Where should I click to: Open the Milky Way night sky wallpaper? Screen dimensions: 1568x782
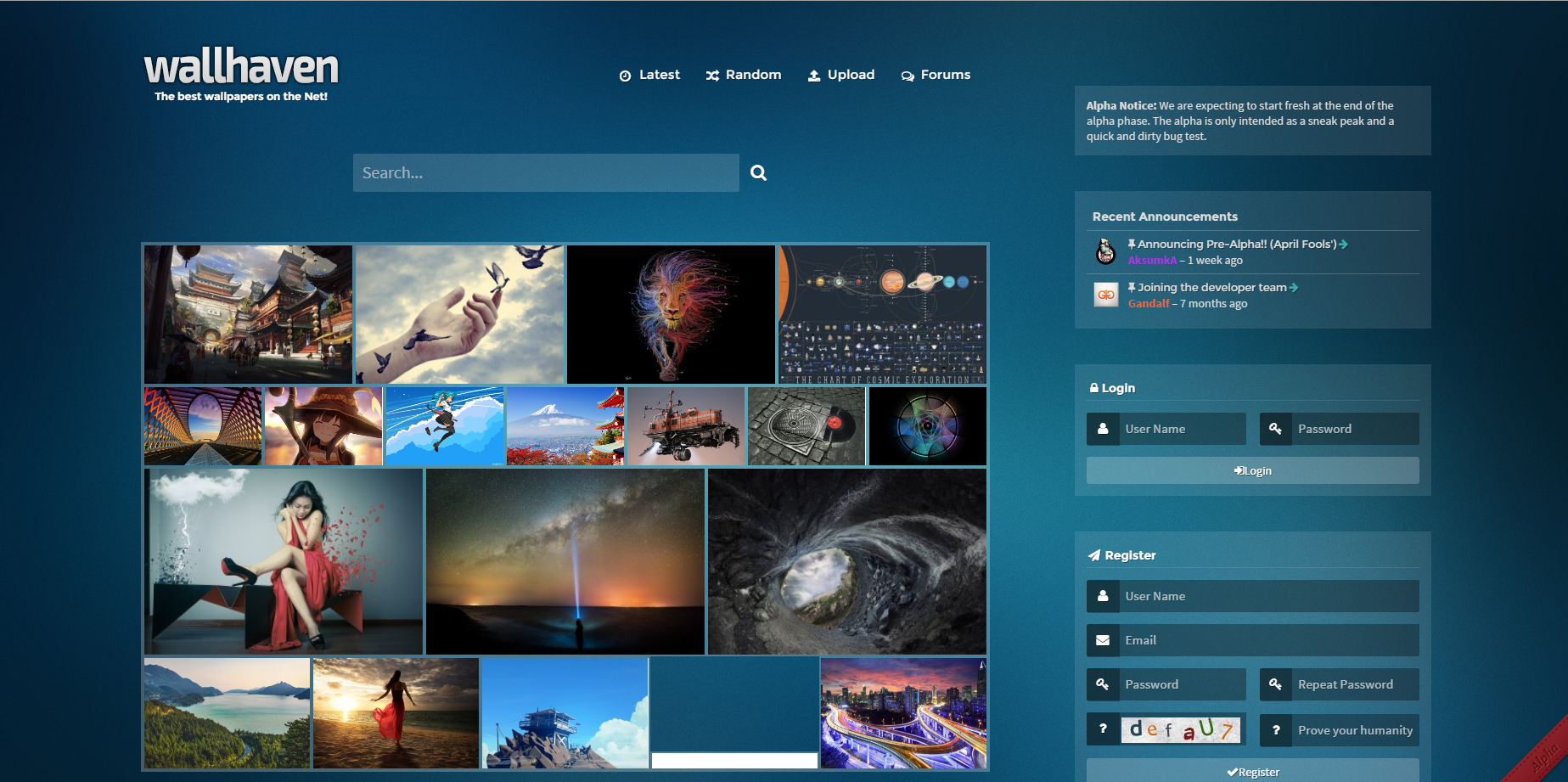[x=565, y=561]
